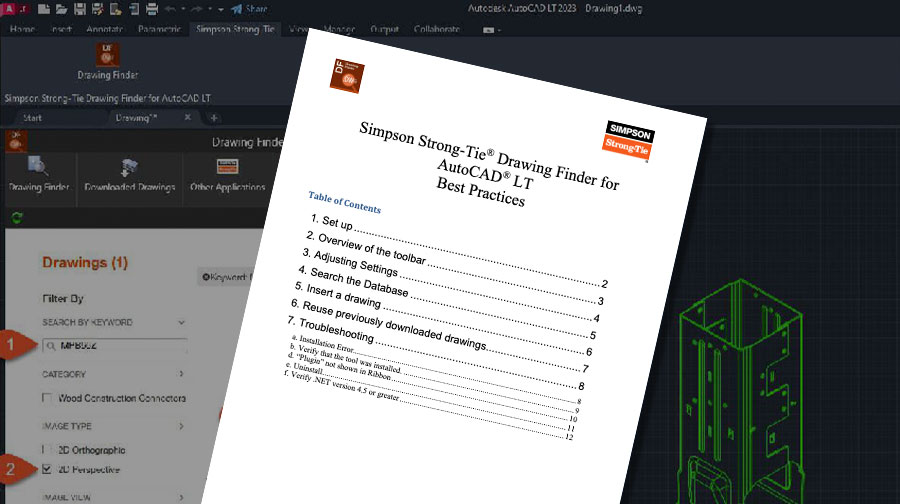Switch to the Start file tab
The width and height of the screenshot is (900, 504).
32,118
